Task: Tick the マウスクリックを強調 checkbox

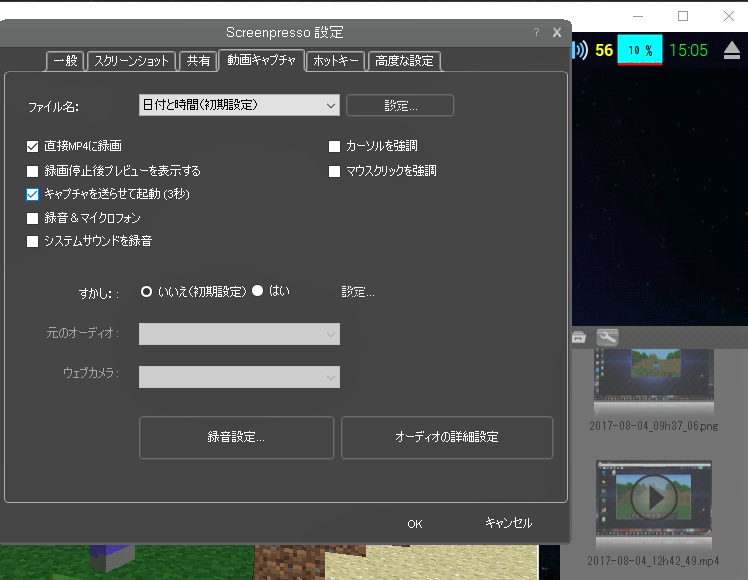Action: click(x=334, y=171)
